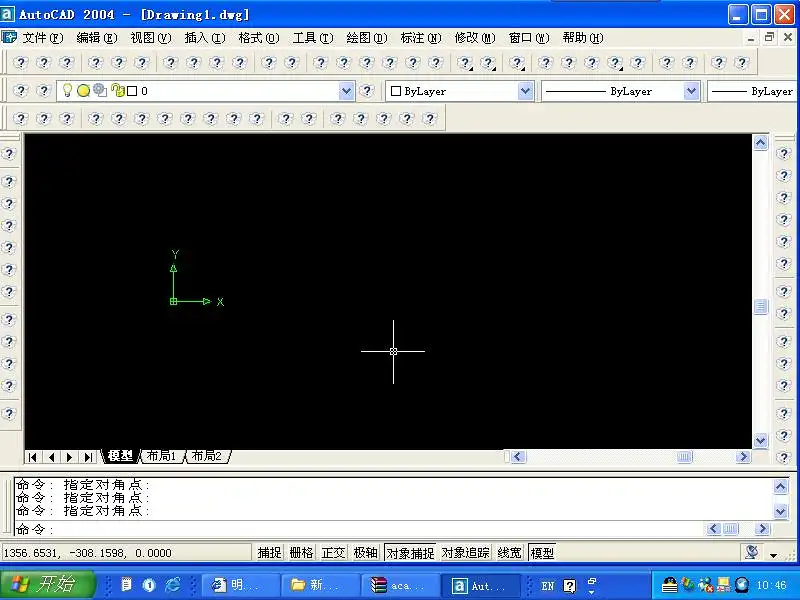The height and width of the screenshot is (600, 800).
Task: Click drawing area horizontal scrollbar thumb
Action: coord(685,457)
